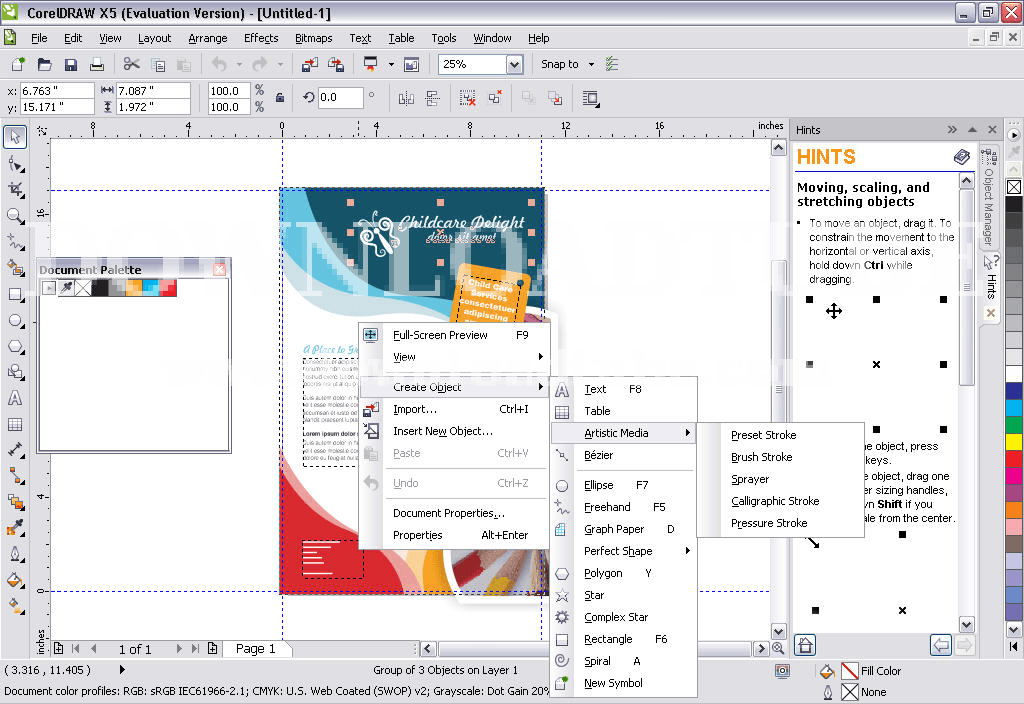
Task: Select the Table tool in the toolbox
Action: [14, 423]
